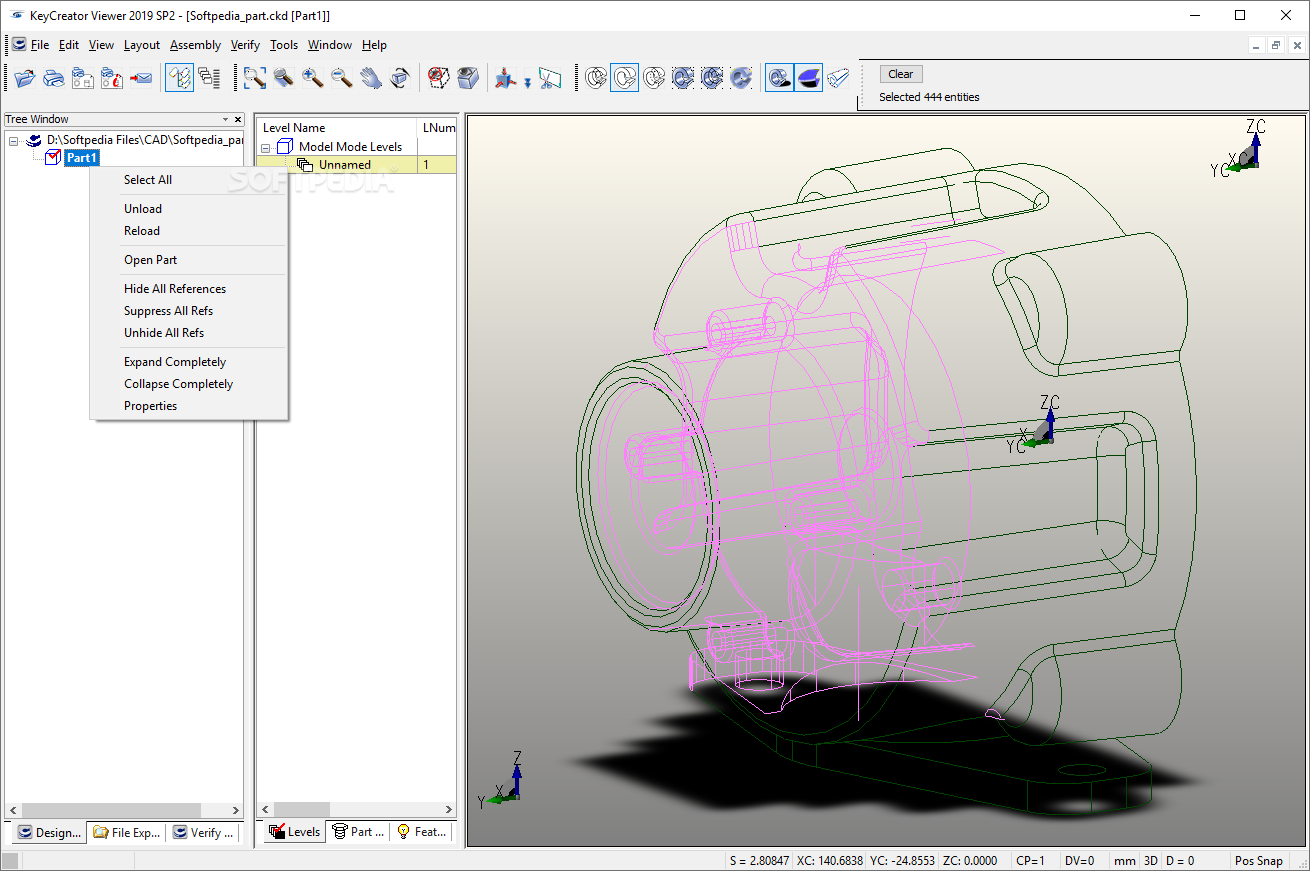Click the red crossed cube icon

point(438,78)
